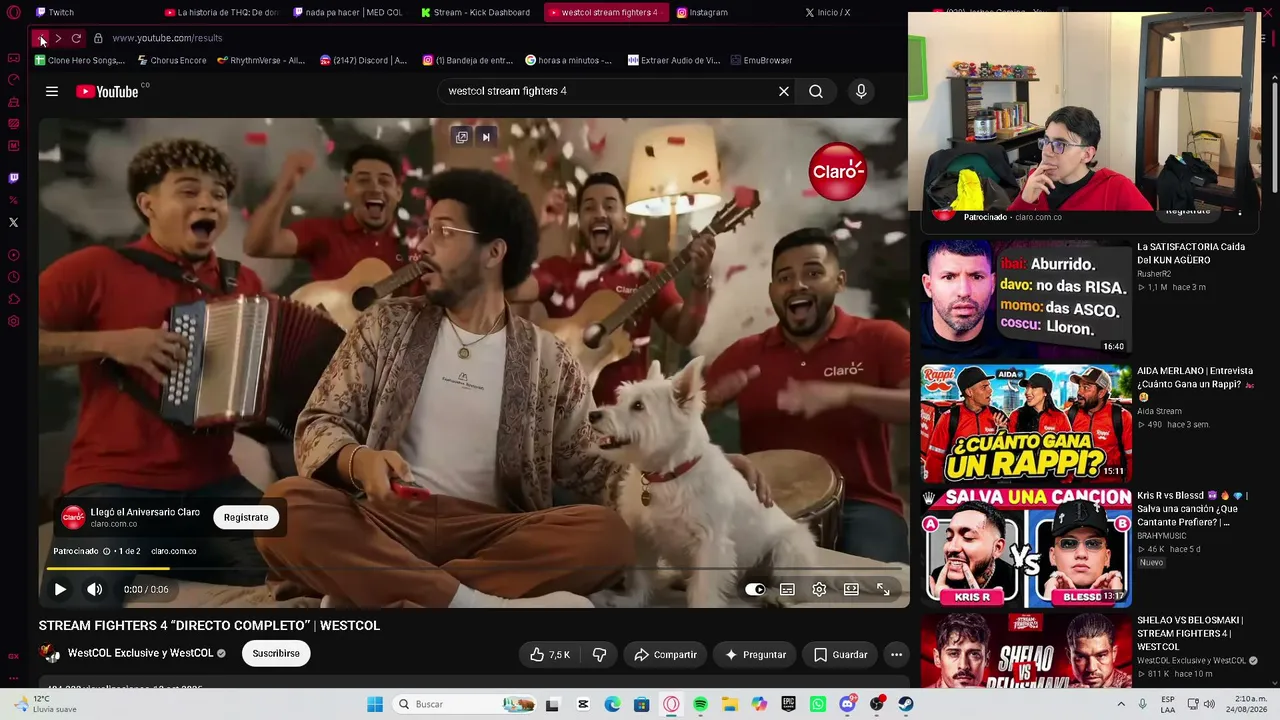Open Clone Hero Songs bookmark
Image resolution: width=1280 pixels, height=720 pixels.
click(x=80, y=60)
